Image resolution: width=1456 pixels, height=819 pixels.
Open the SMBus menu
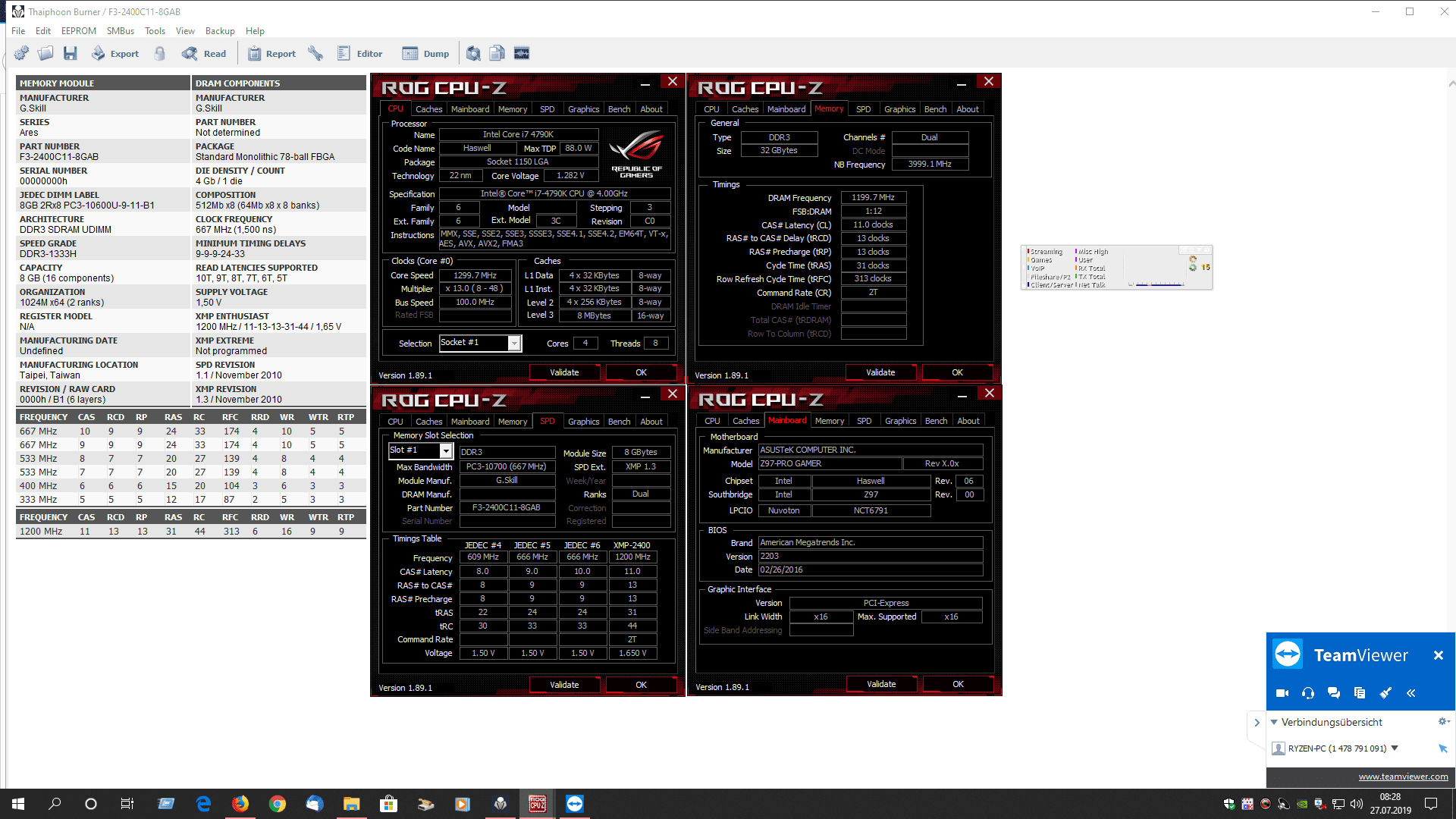(x=121, y=31)
